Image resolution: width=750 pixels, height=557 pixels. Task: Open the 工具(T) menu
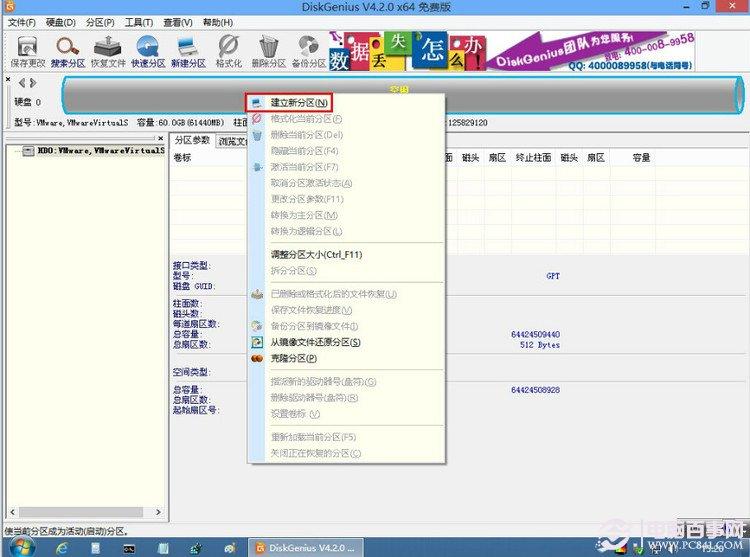tap(139, 22)
